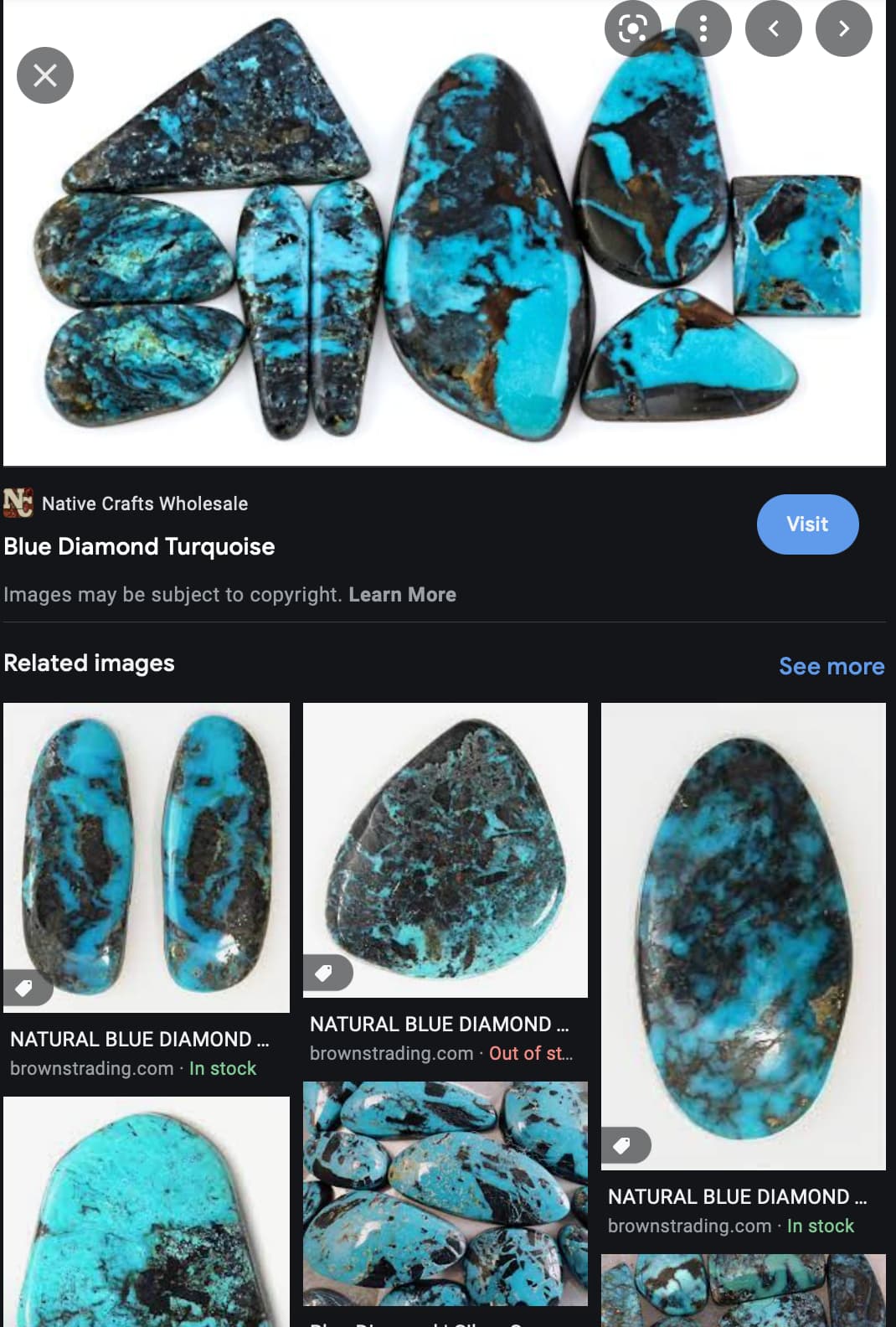
Task: Open the main turquoise cabochons image
Action: pos(445,233)
